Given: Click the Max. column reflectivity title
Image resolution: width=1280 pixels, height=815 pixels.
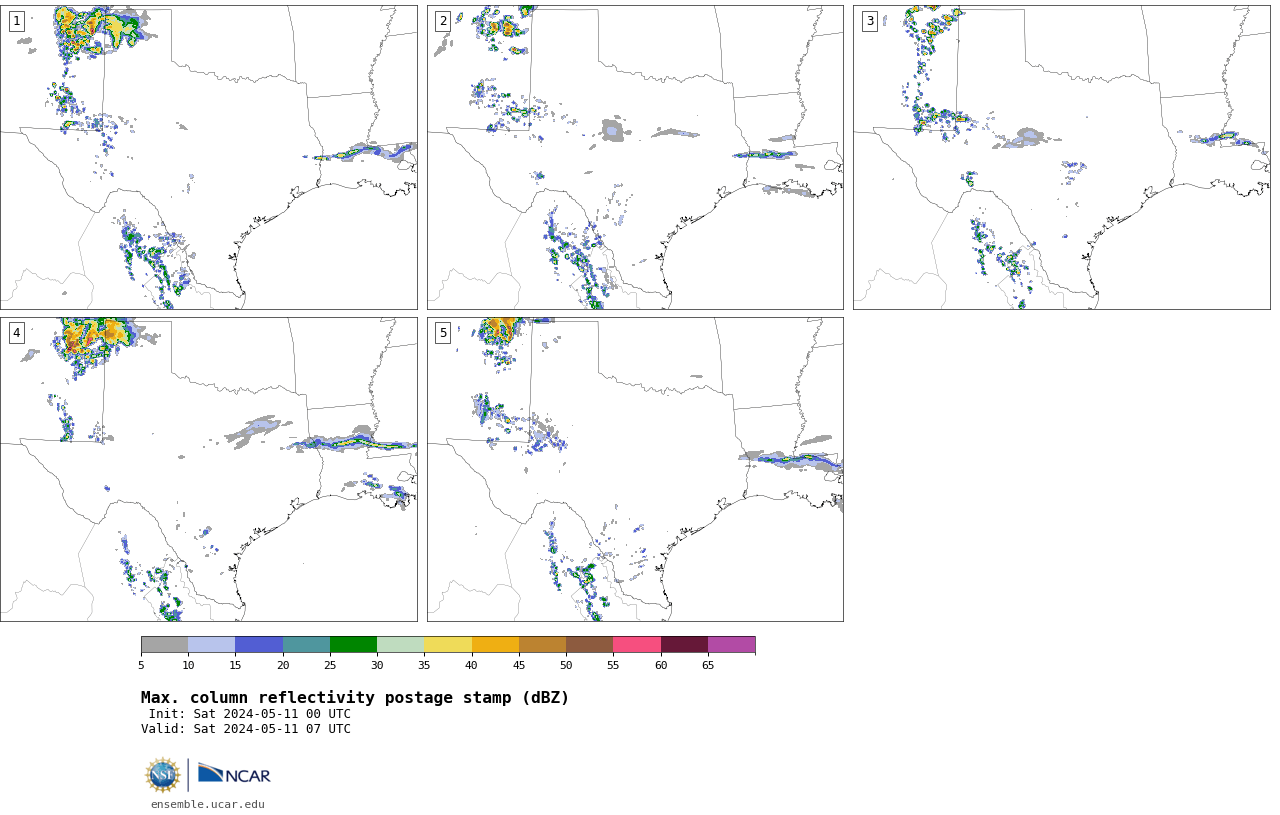Looking at the screenshot, I should point(355,698).
